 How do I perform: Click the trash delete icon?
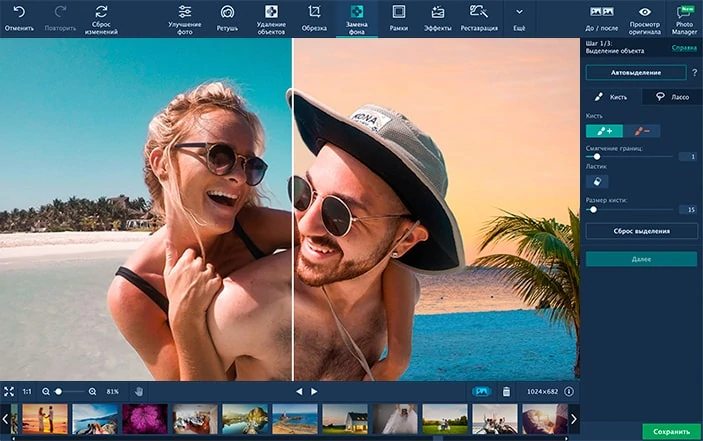point(506,391)
